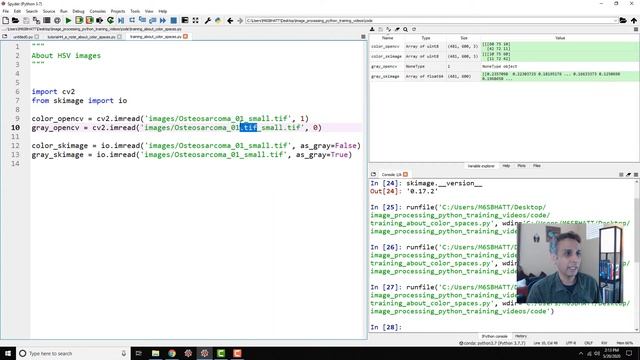Click Name column header in Variable explorer
The height and width of the screenshot is (360, 640).
coord(387,38)
